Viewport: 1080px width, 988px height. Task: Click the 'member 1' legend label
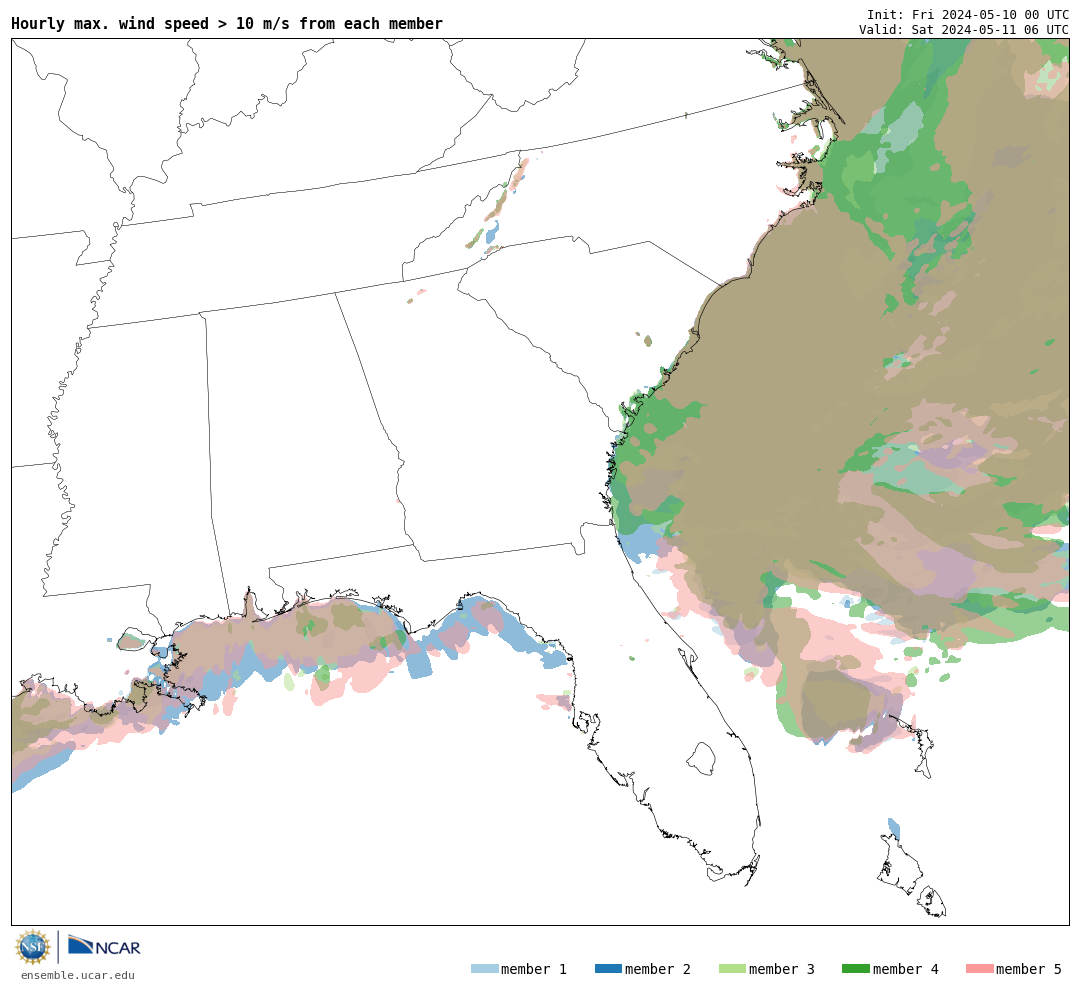point(534,969)
